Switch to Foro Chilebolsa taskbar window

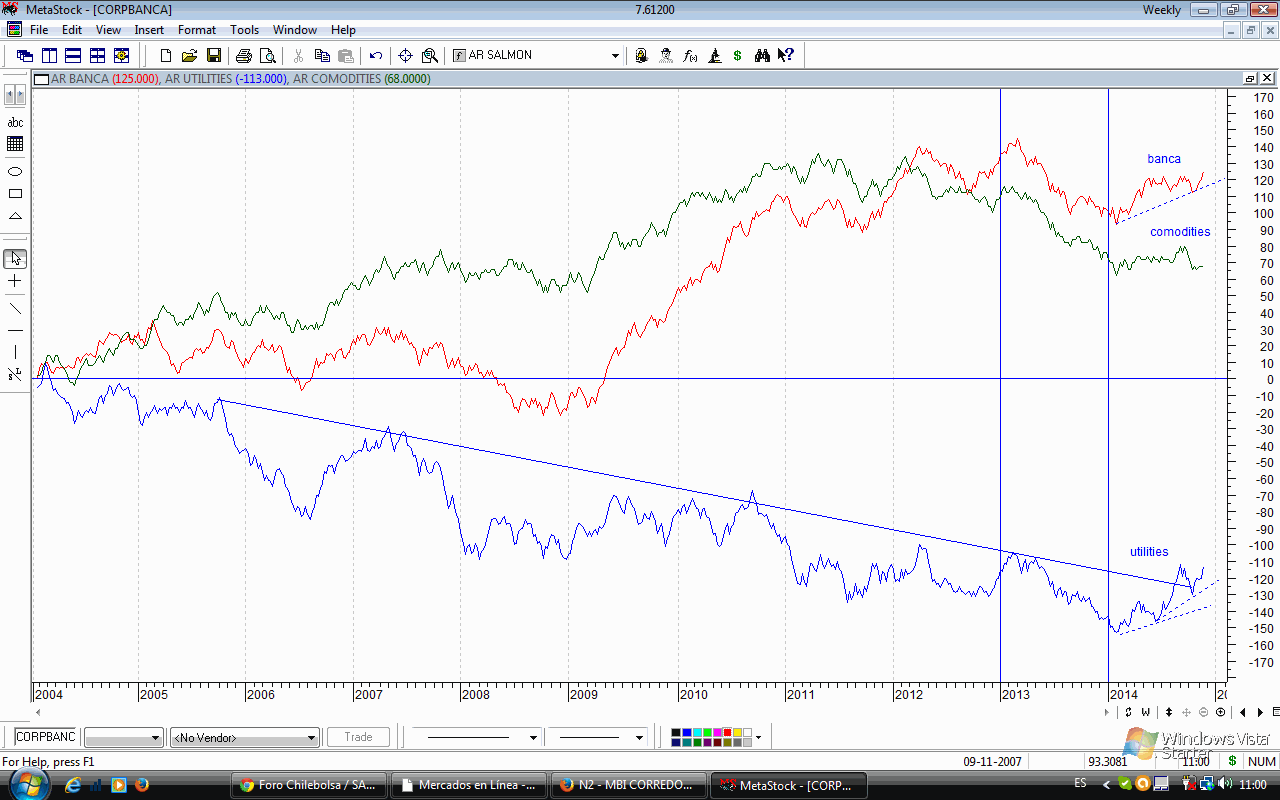coord(308,785)
